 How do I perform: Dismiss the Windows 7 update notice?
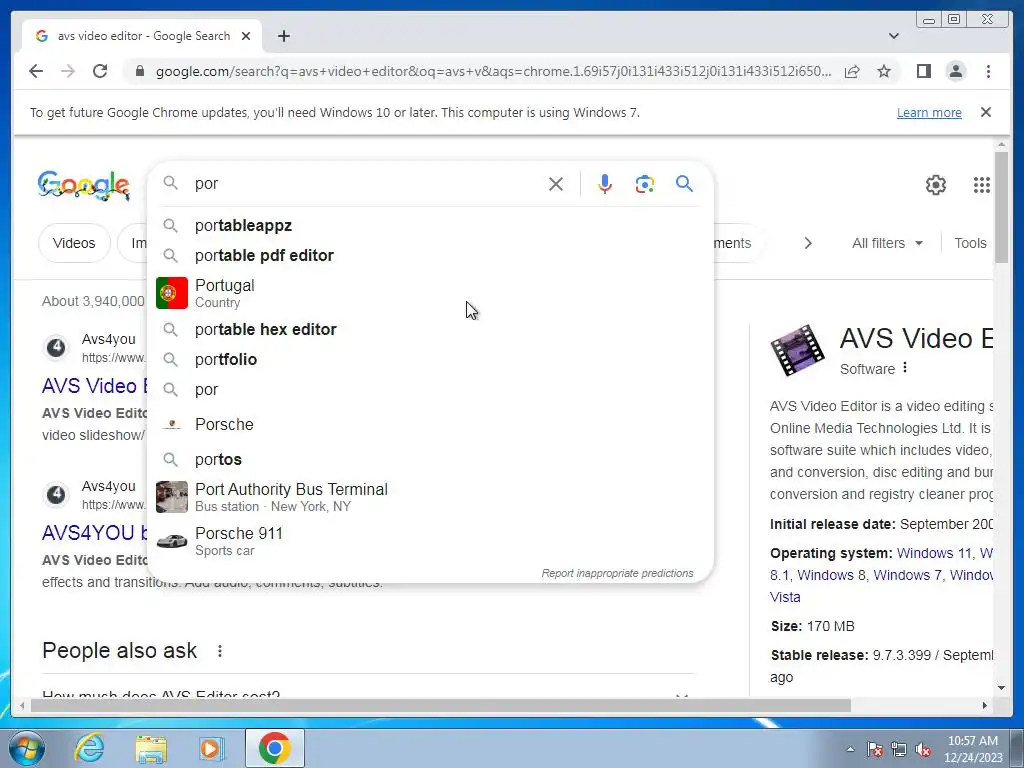point(986,112)
